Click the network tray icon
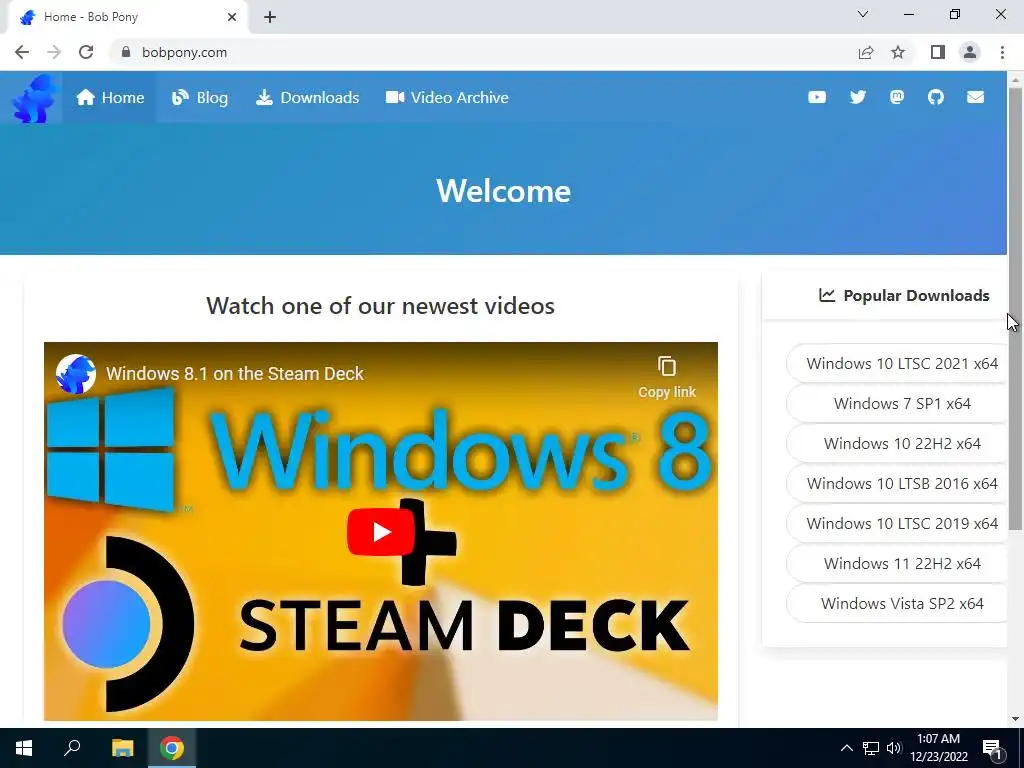 871,748
